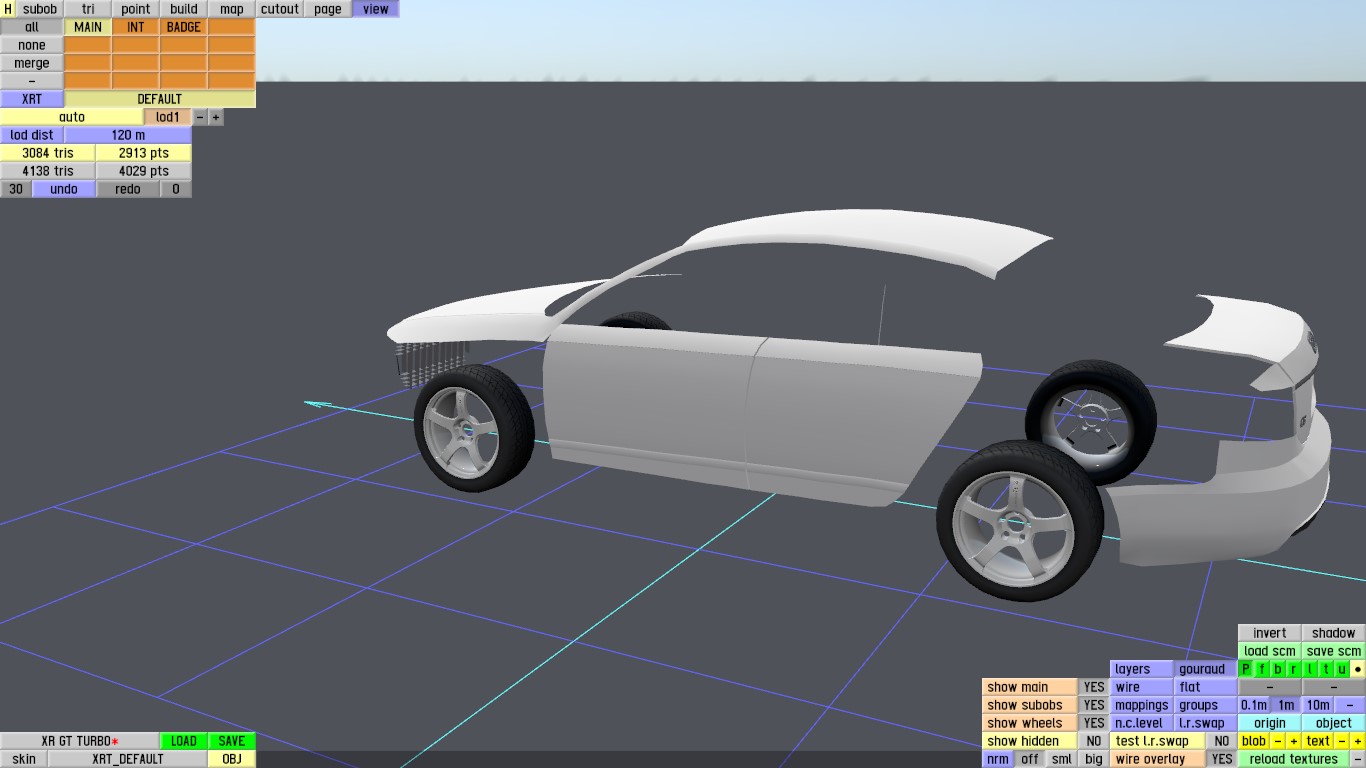Image resolution: width=1366 pixels, height=768 pixels.
Task: Switch to the t top view
Action: click(x=1326, y=669)
